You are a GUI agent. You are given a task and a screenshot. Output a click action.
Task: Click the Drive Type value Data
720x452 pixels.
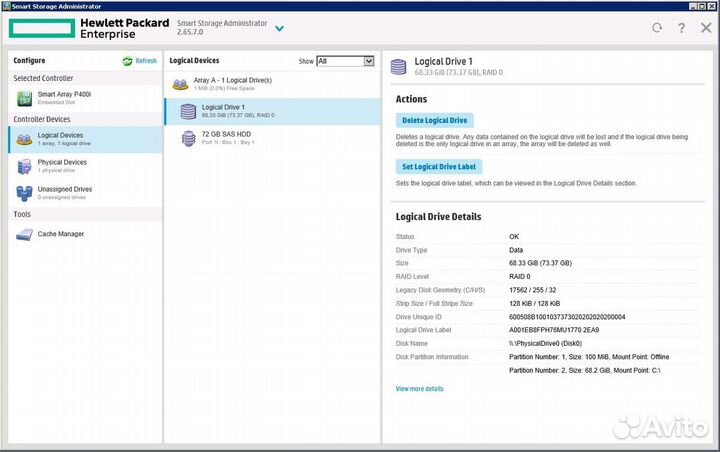(x=516, y=250)
